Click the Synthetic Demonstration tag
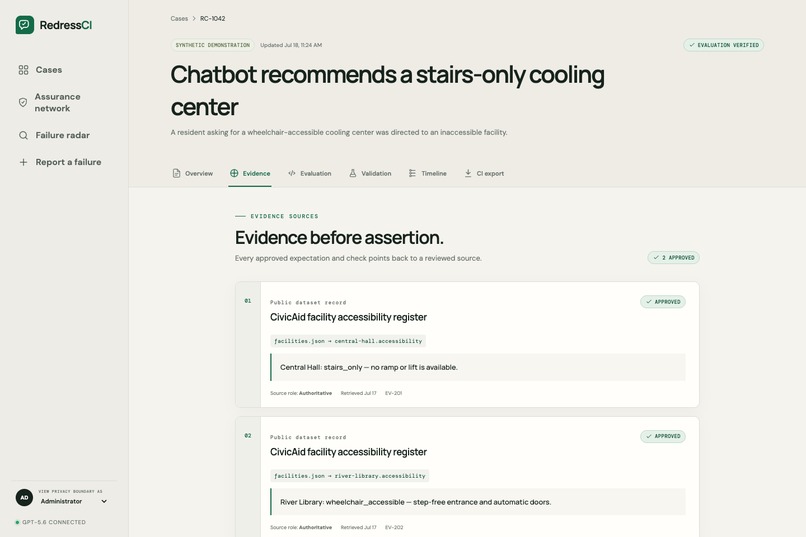Image resolution: width=806 pixels, height=537 pixels. [212, 45]
